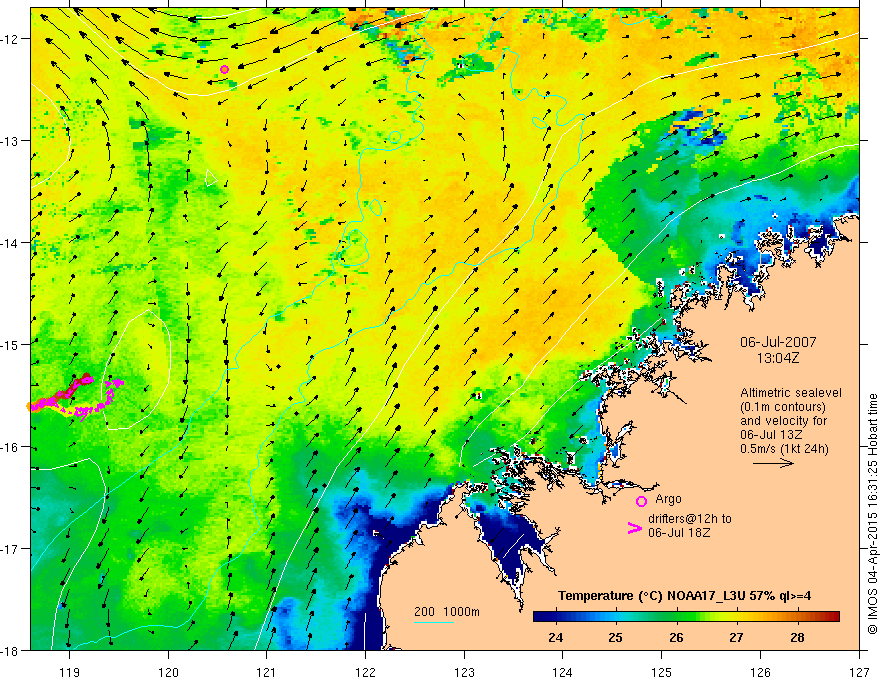The height and width of the screenshot is (680, 880).
Task: Click the '(0.1m contours)' caption line
Action: pyautogui.click(x=783, y=407)
